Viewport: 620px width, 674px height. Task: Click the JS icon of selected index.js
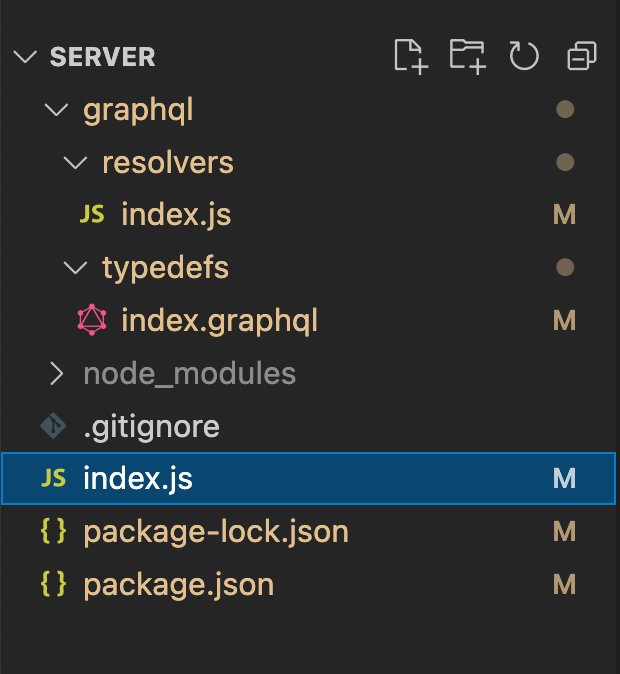[x=52, y=479]
